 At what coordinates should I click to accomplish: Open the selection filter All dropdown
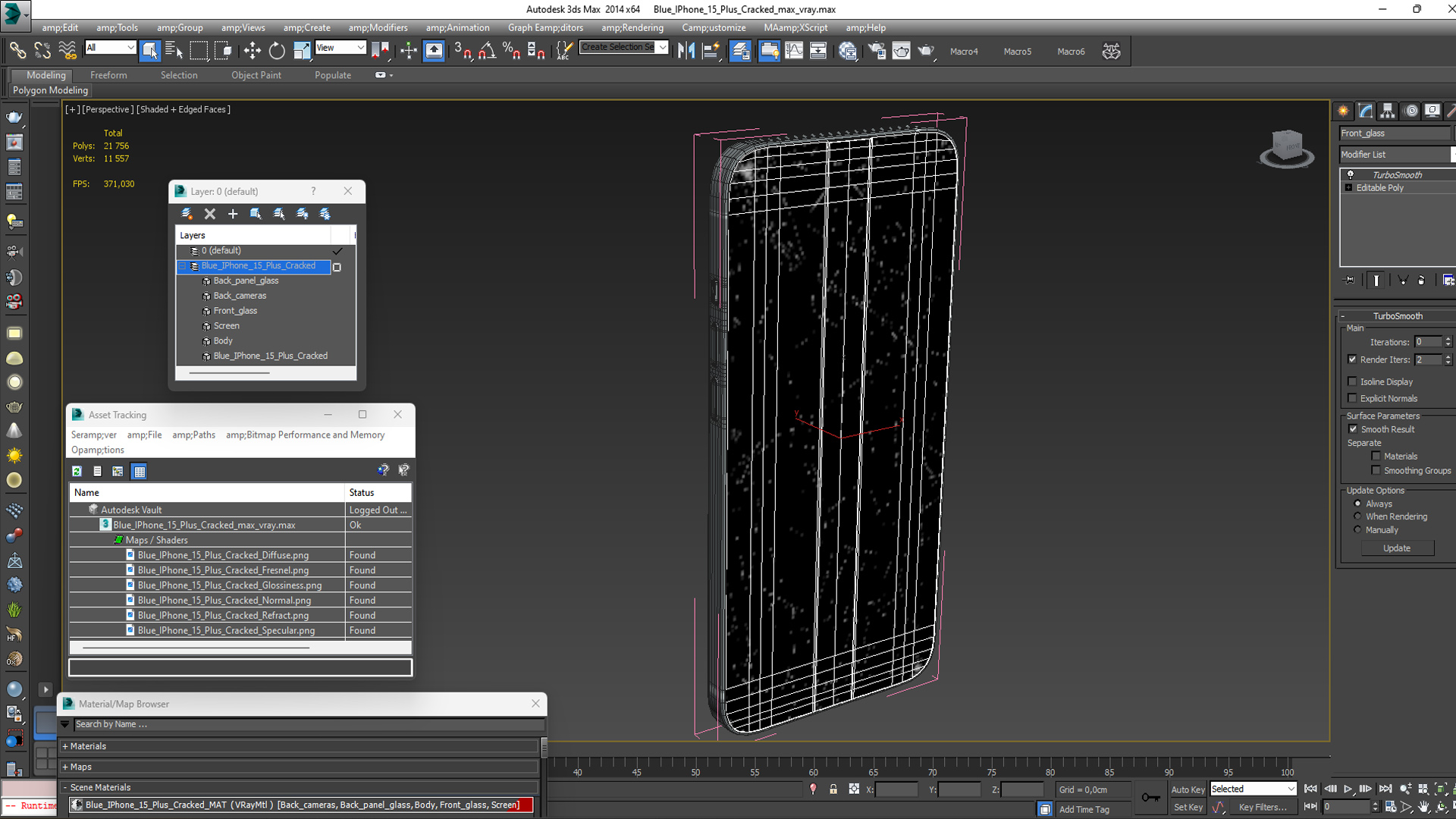coord(110,47)
